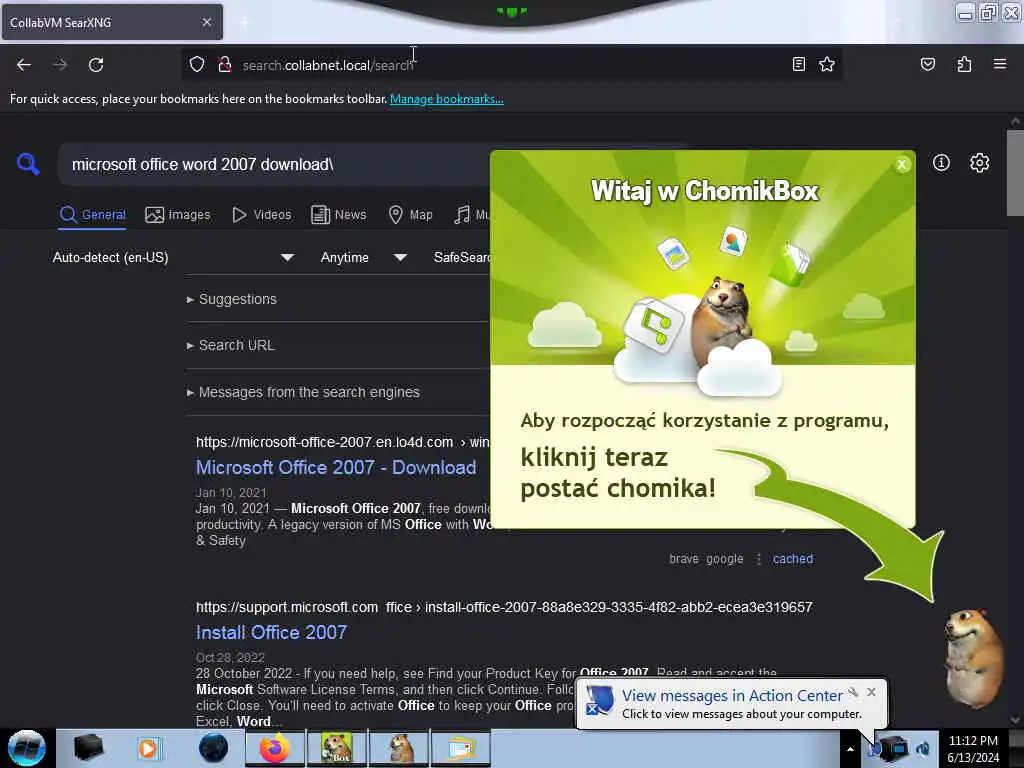1024x768 pixels.
Task: Open the cached link for first result
Action: (793, 559)
